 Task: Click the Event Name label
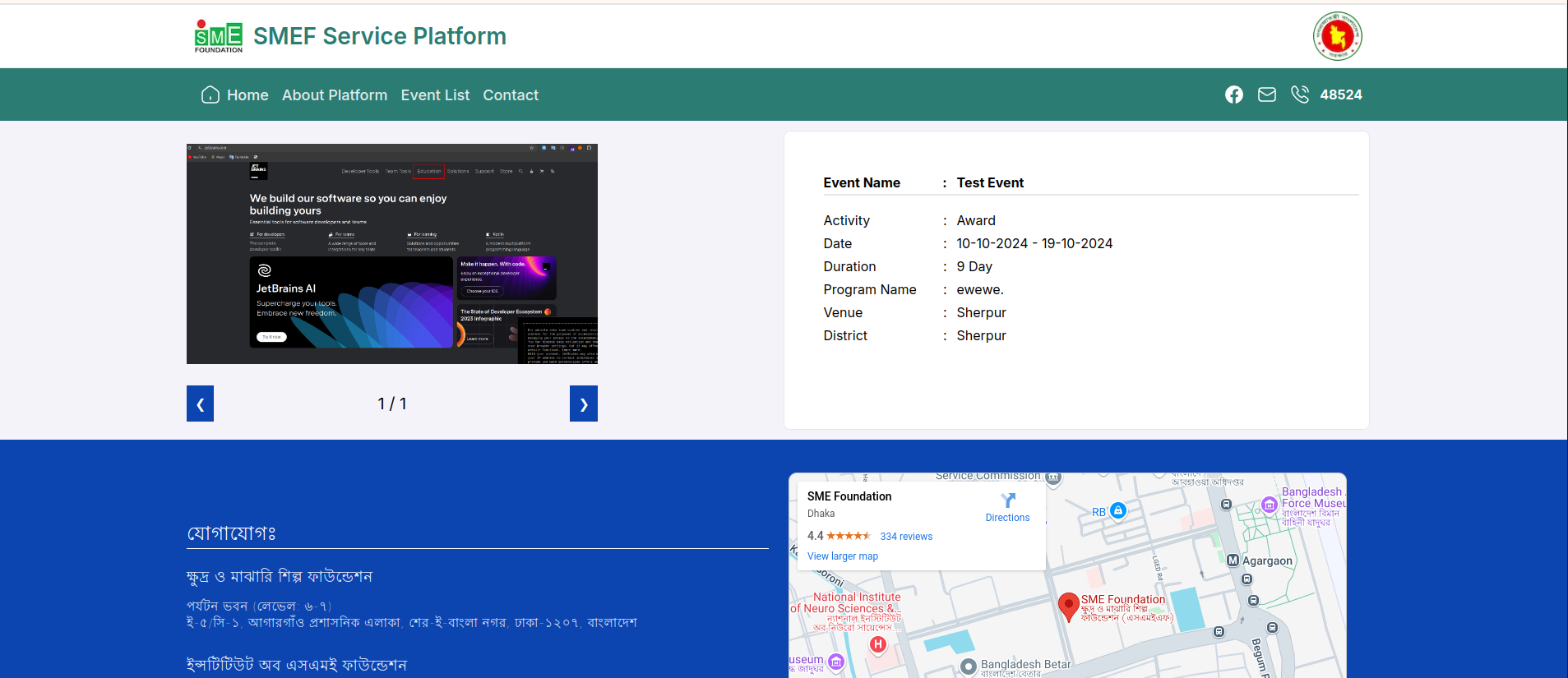tap(862, 182)
